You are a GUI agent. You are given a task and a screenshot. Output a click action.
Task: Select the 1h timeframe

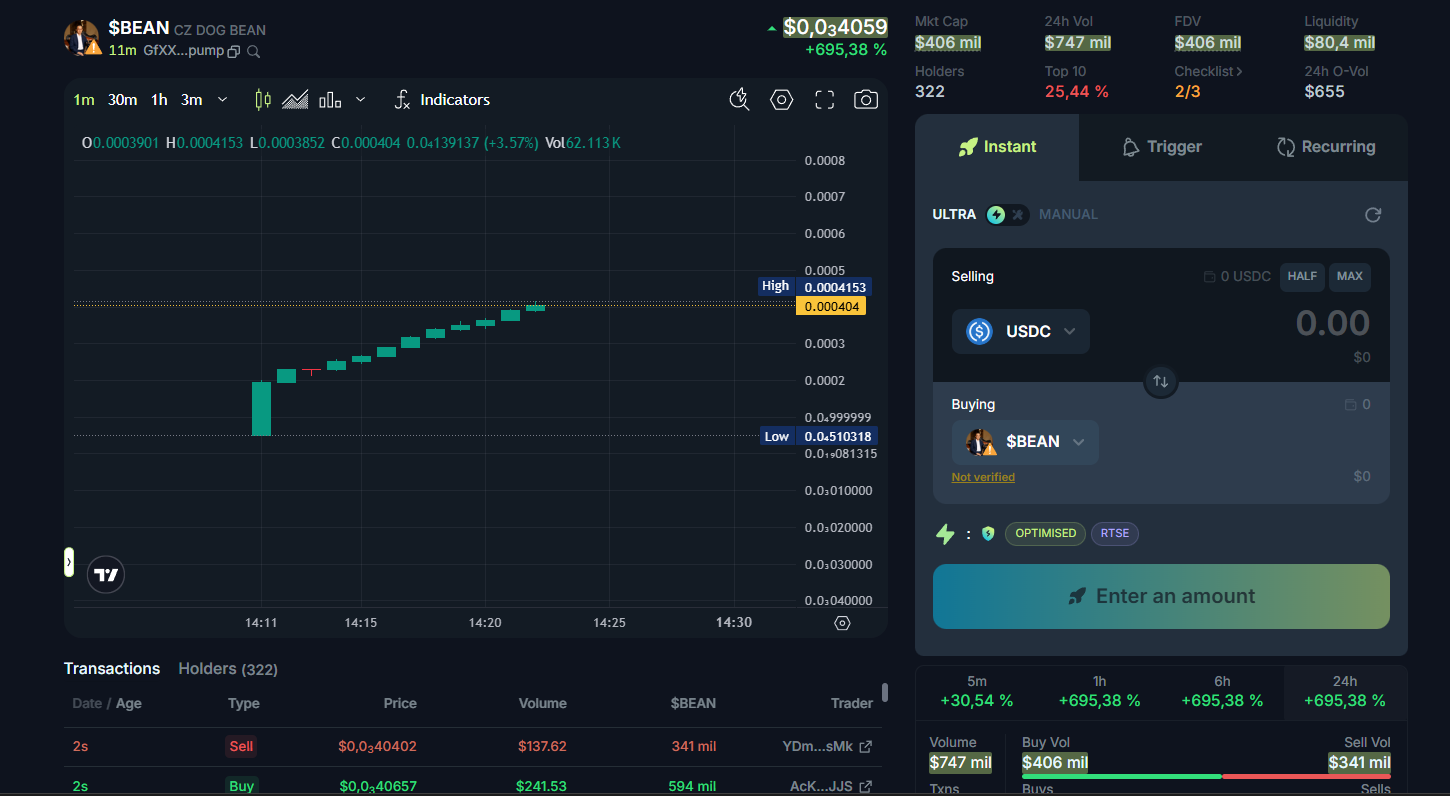tap(159, 100)
